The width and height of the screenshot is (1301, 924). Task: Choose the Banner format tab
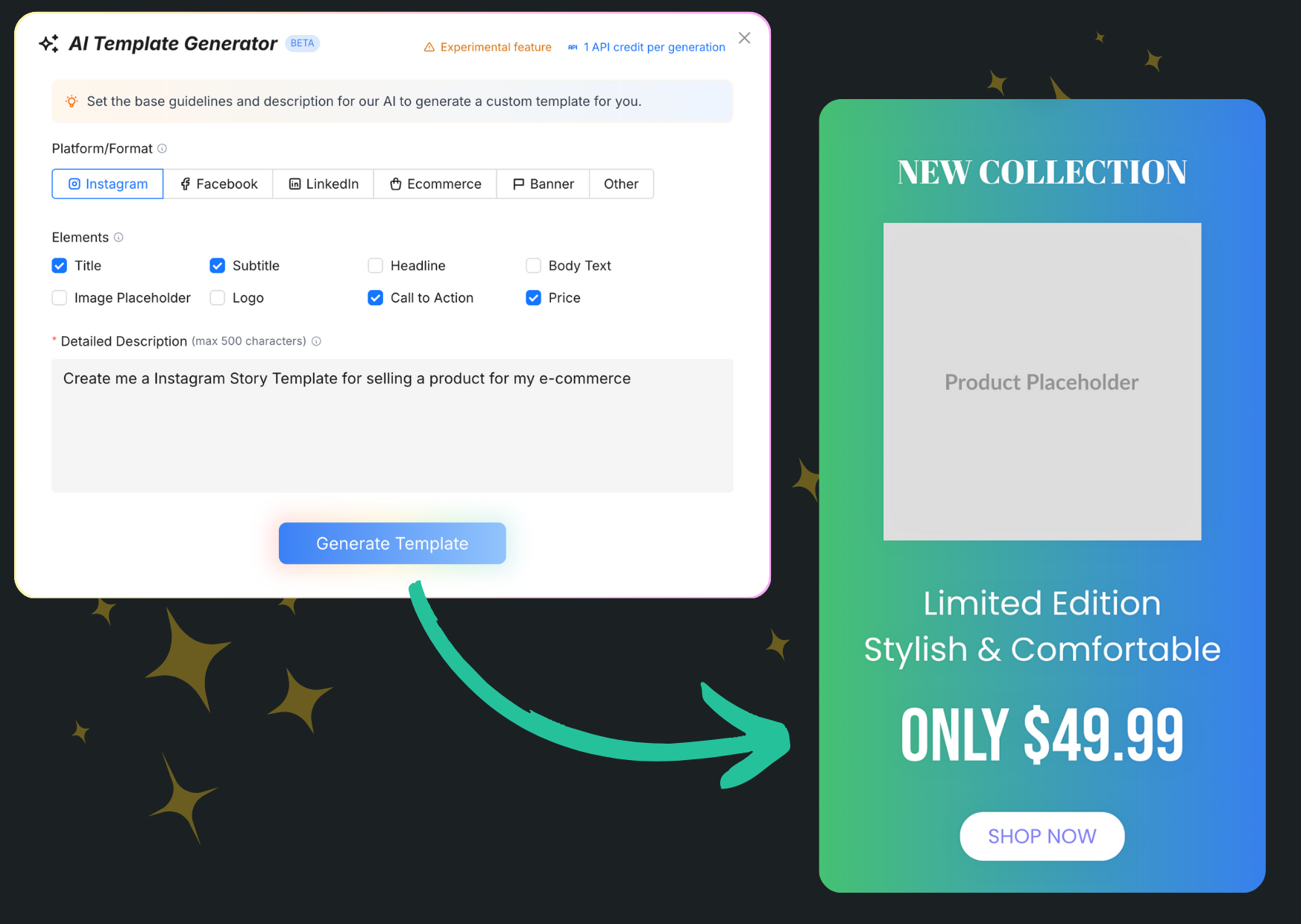point(544,184)
